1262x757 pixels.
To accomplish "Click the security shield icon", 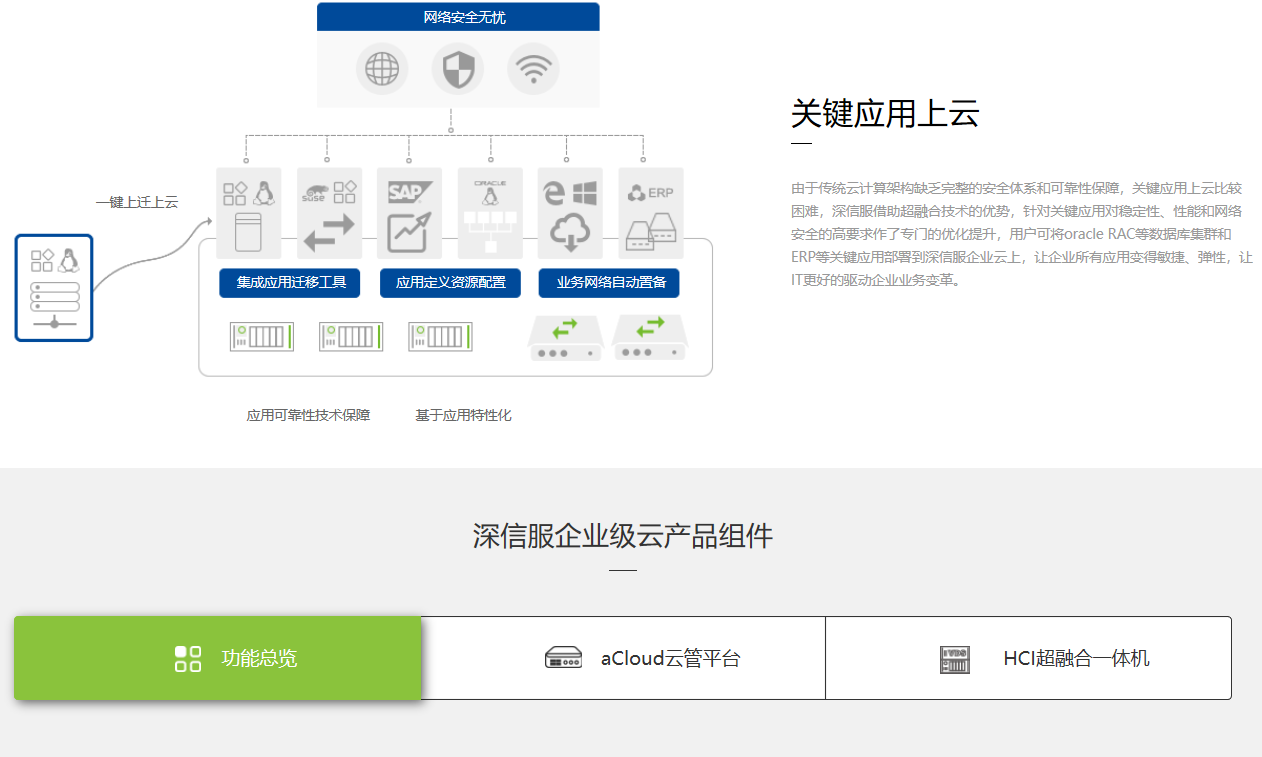I will click(x=457, y=70).
